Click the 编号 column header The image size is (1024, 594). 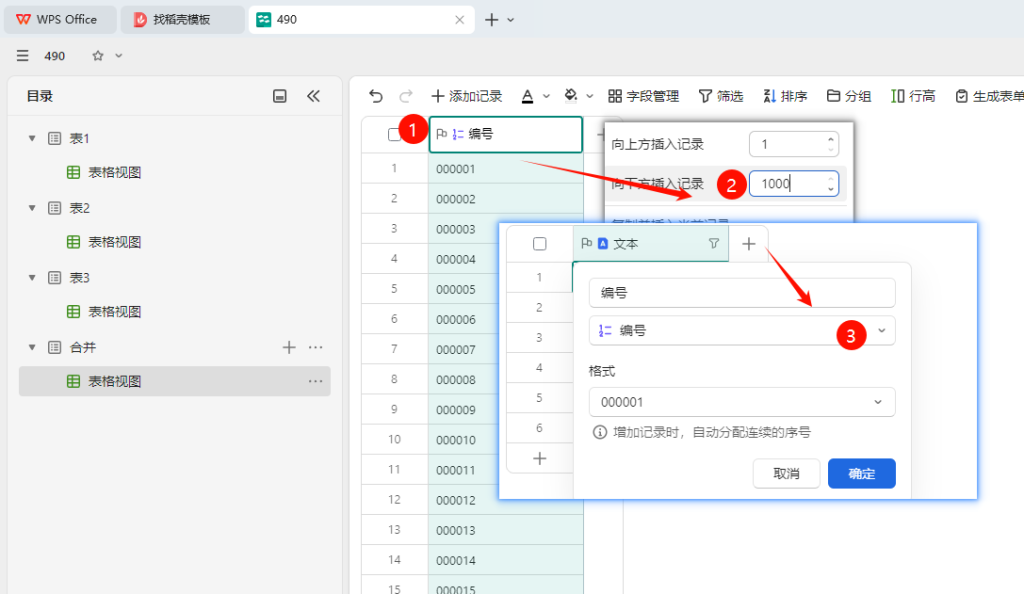(505, 134)
